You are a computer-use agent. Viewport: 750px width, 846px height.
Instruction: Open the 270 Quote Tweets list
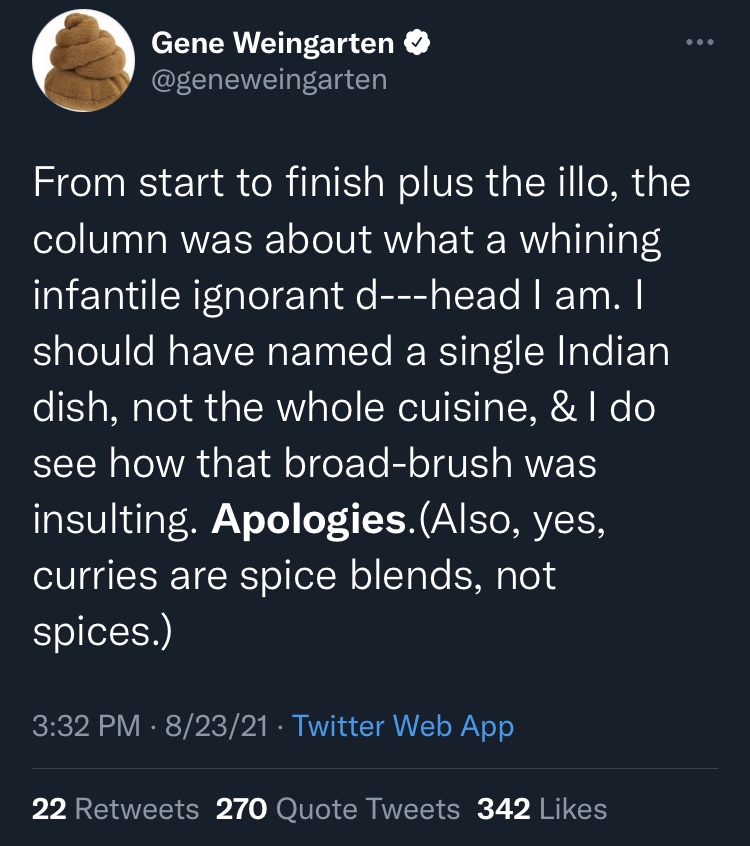[338, 808]
